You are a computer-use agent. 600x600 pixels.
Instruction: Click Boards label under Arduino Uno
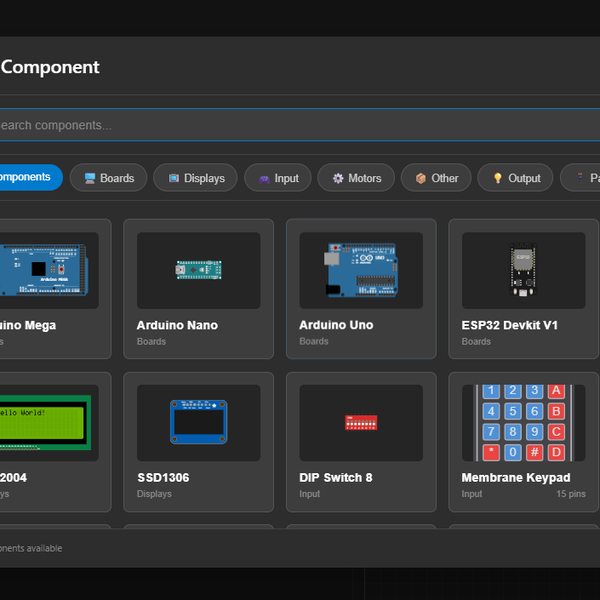pos(314,341)
